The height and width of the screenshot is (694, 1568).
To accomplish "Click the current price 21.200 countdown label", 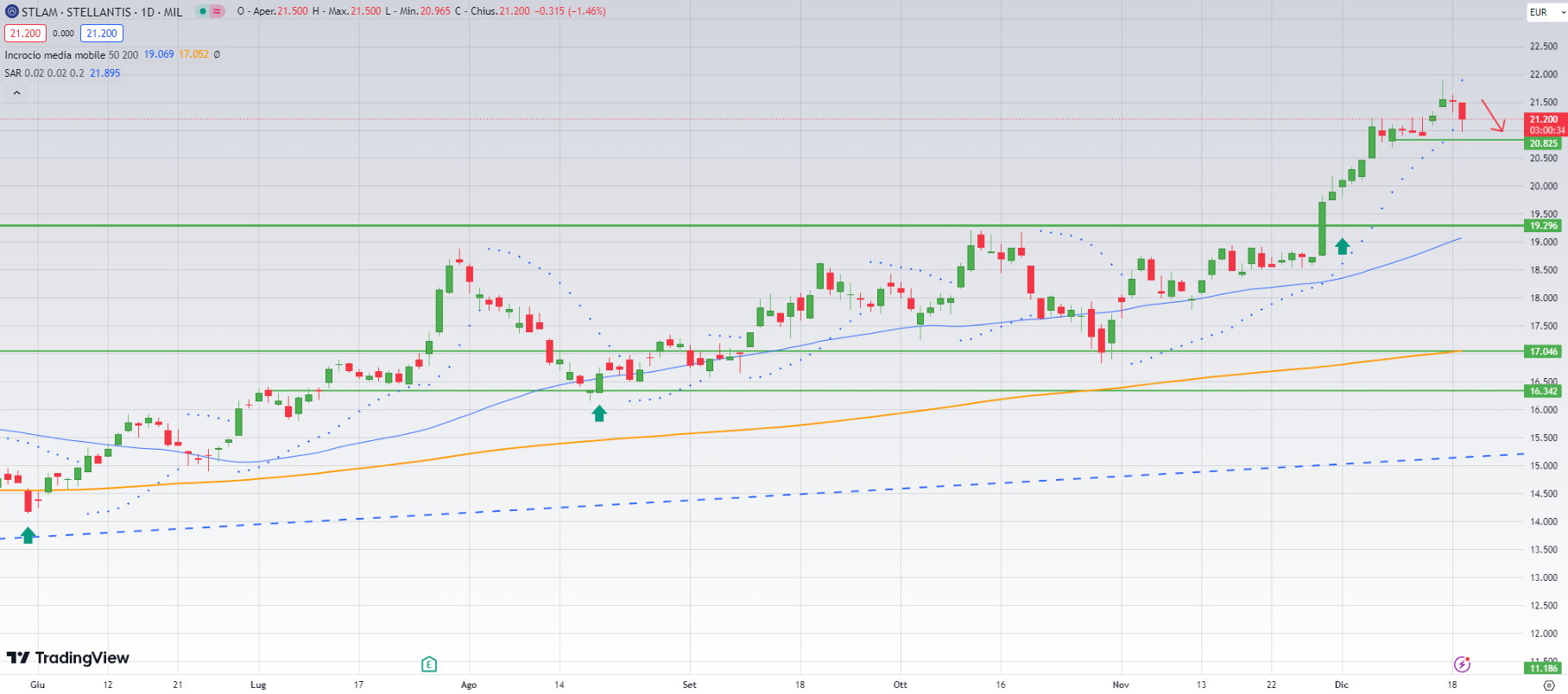I will [1546, 125].
